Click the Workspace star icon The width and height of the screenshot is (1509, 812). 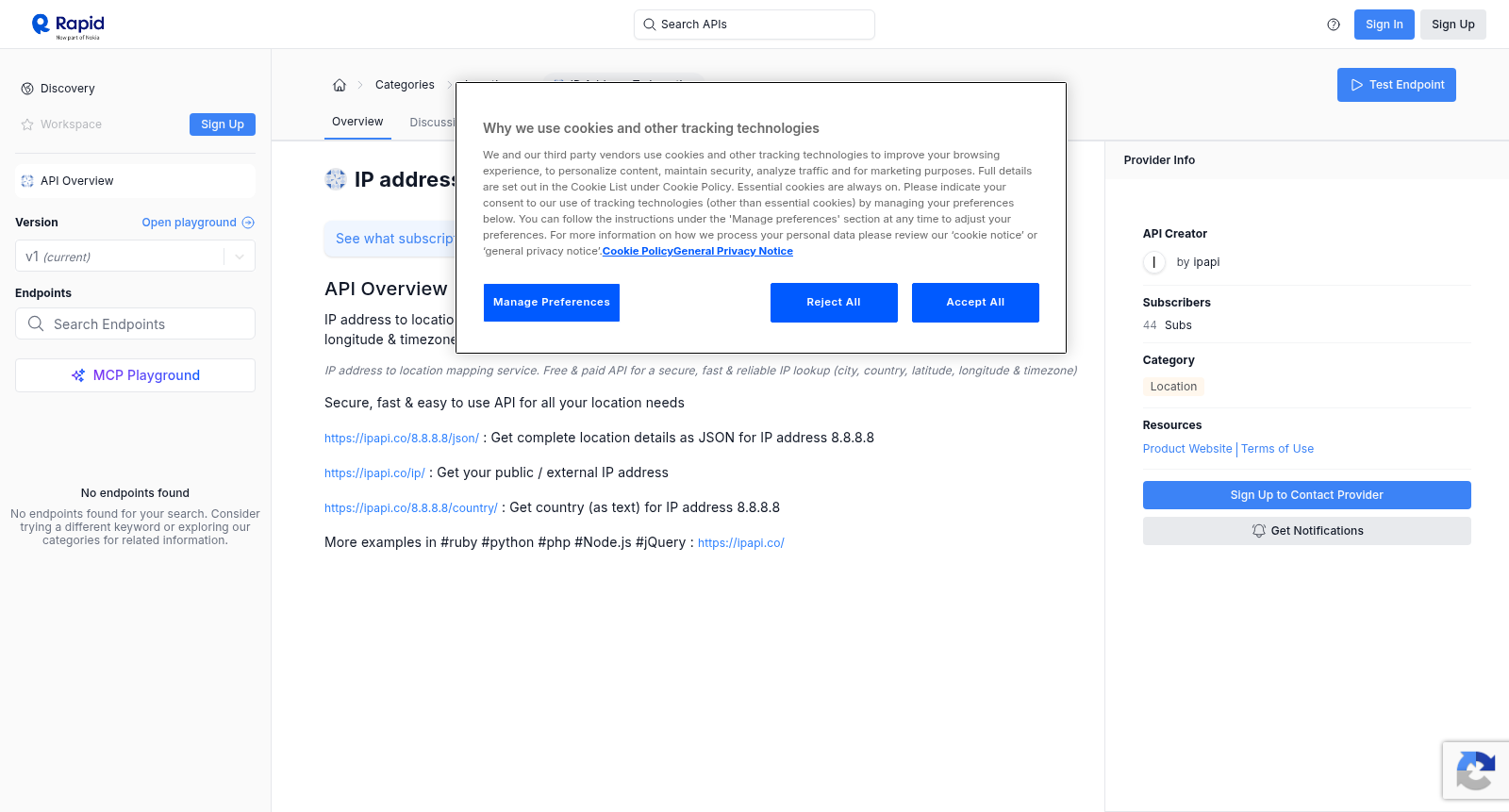[x=27, y=124]
